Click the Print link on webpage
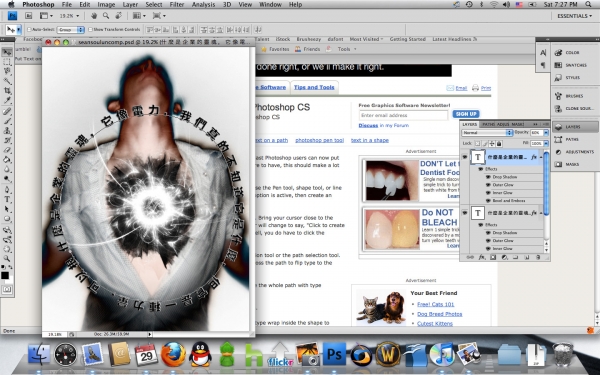This screenshot has width=600, height=375. [x=486, y=88]
